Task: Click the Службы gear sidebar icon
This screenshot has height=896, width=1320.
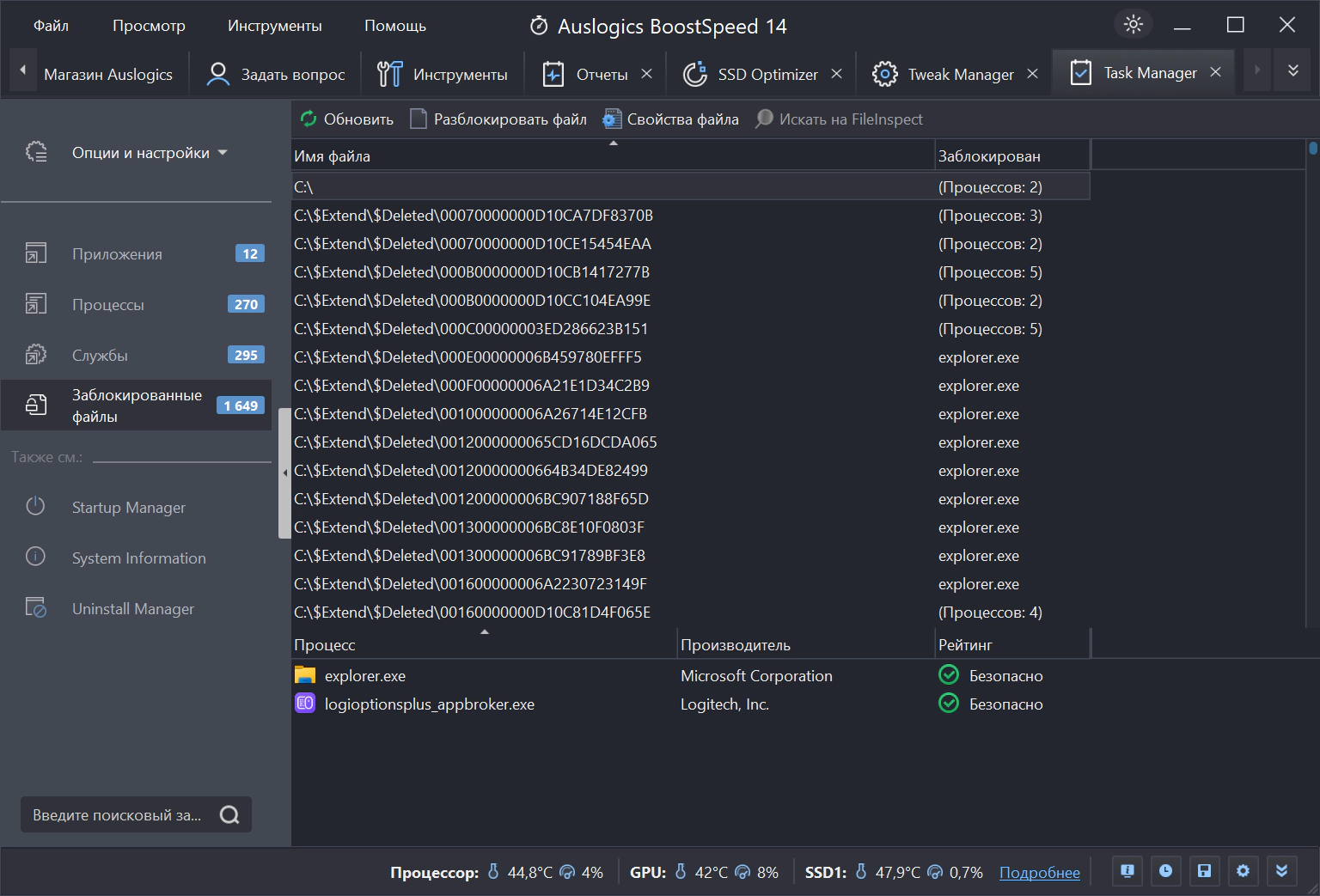Action: 36,355
